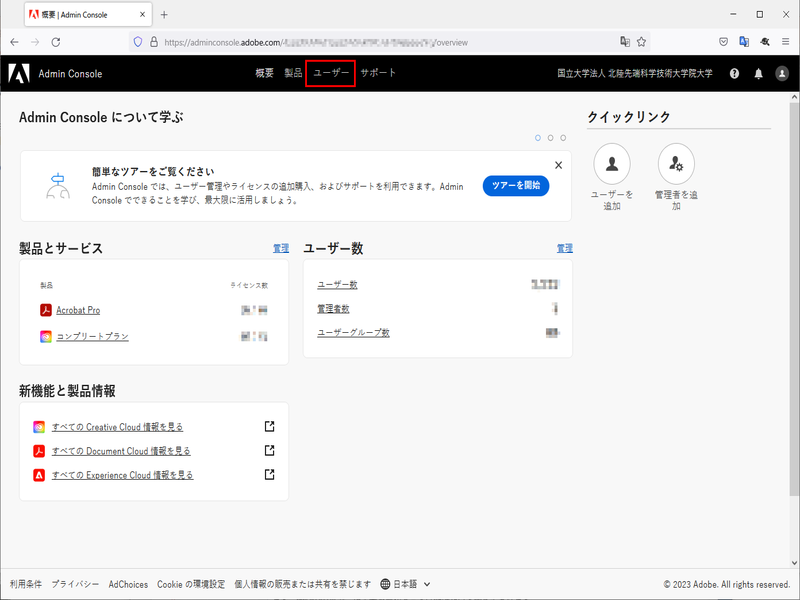Click the page vertical scrollbar

[x=794, y=298]
